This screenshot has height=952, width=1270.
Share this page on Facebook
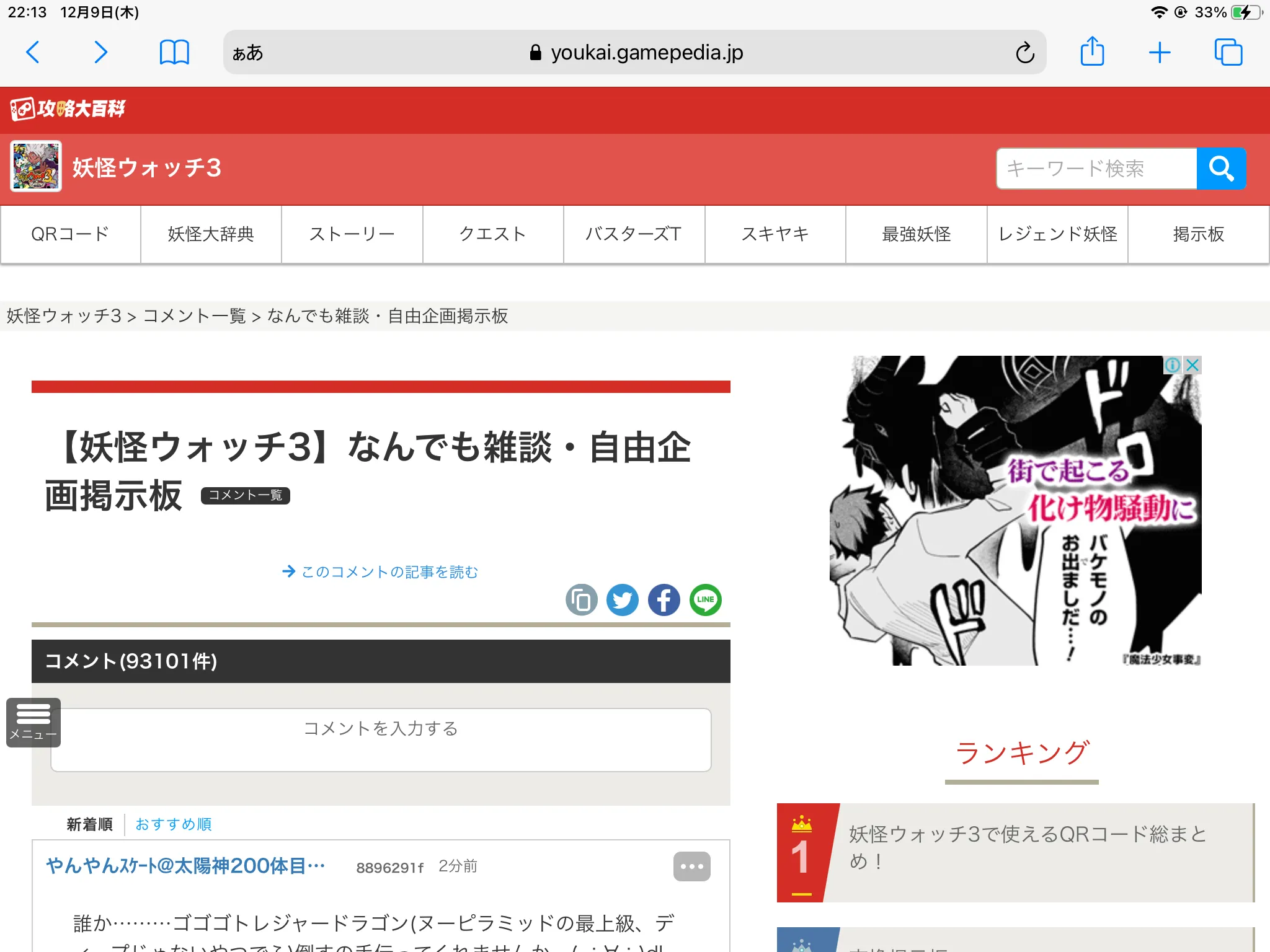[x=664, y=600]
